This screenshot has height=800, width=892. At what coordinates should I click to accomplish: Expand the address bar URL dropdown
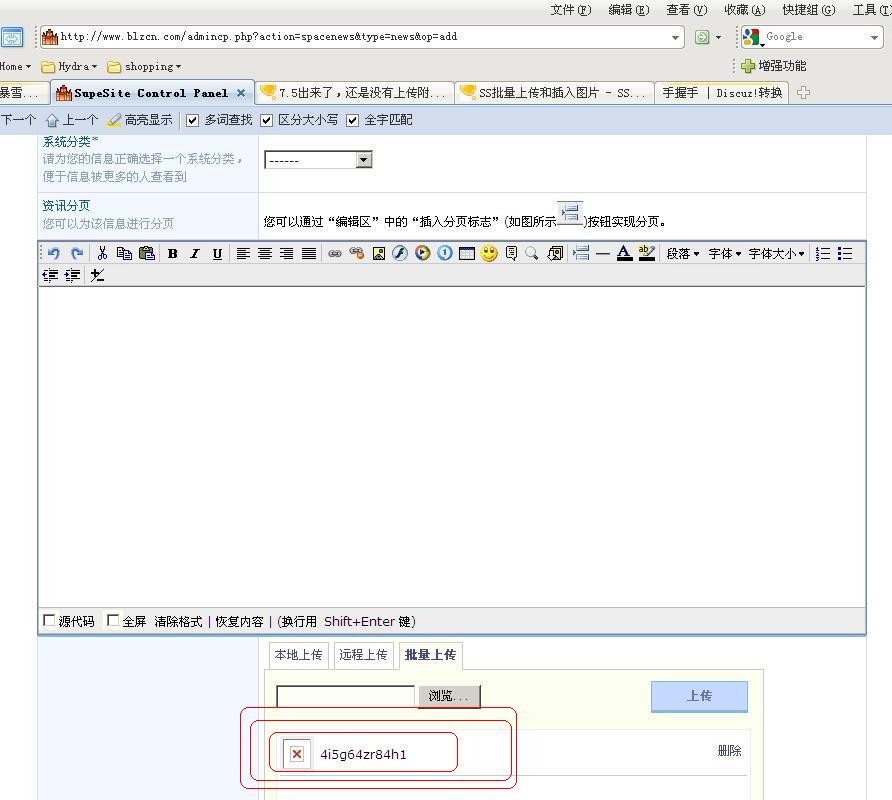click(x=675, y=38)
